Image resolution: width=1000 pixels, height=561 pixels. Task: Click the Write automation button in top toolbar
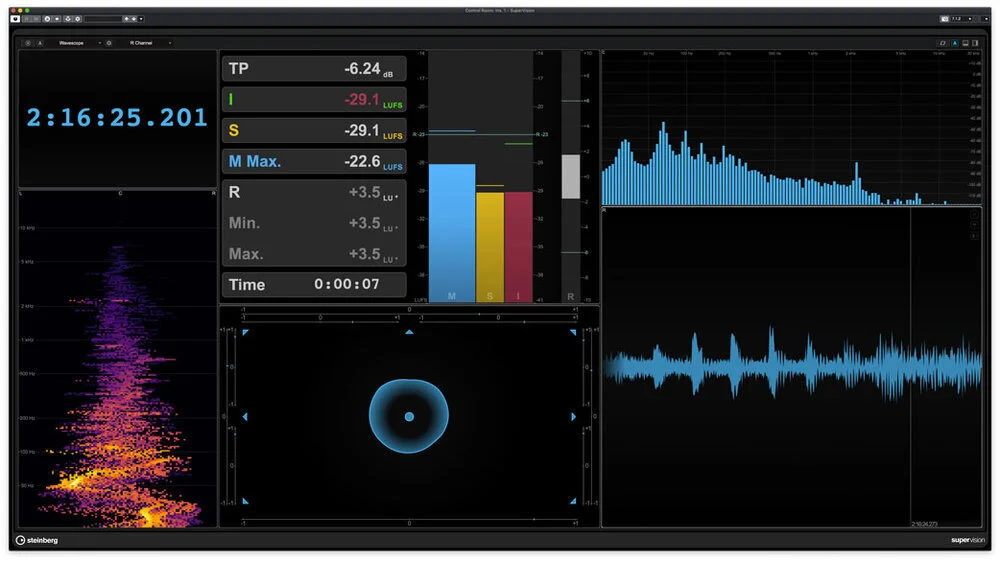(x=35, y=18)
